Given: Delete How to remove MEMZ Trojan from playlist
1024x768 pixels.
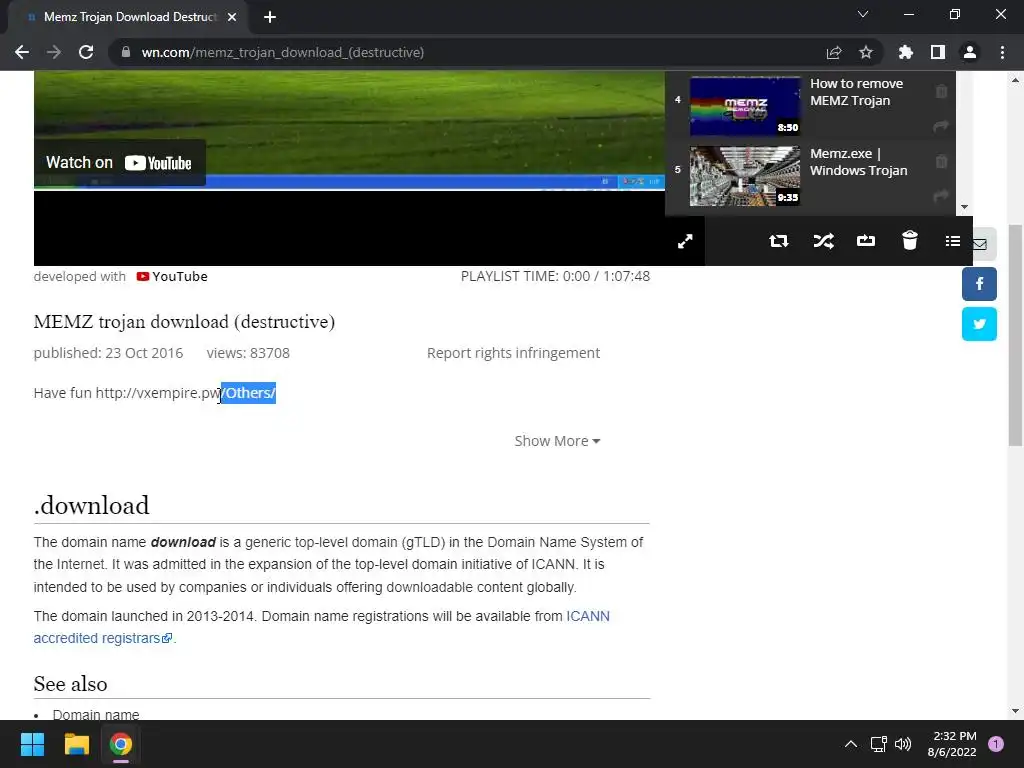Looking at the screenshot, I should tap(941, 91).
